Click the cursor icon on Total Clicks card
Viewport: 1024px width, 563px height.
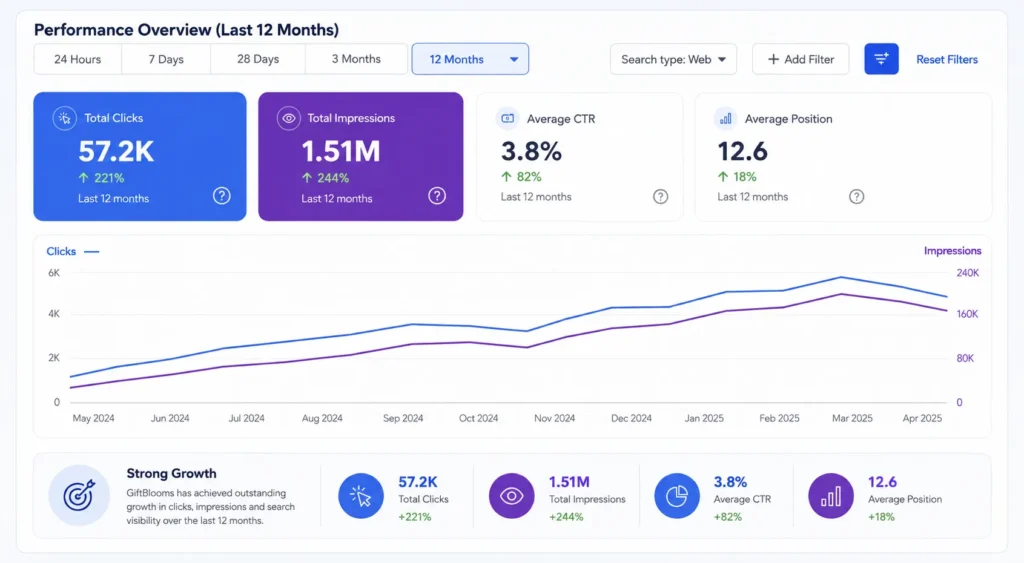[x=65, y=118]
